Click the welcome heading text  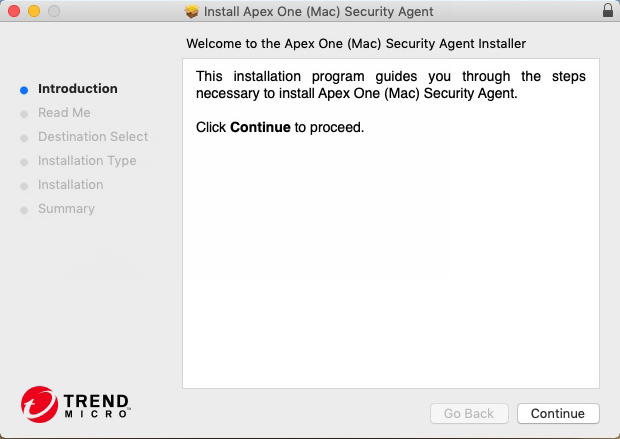pos(355,44)
